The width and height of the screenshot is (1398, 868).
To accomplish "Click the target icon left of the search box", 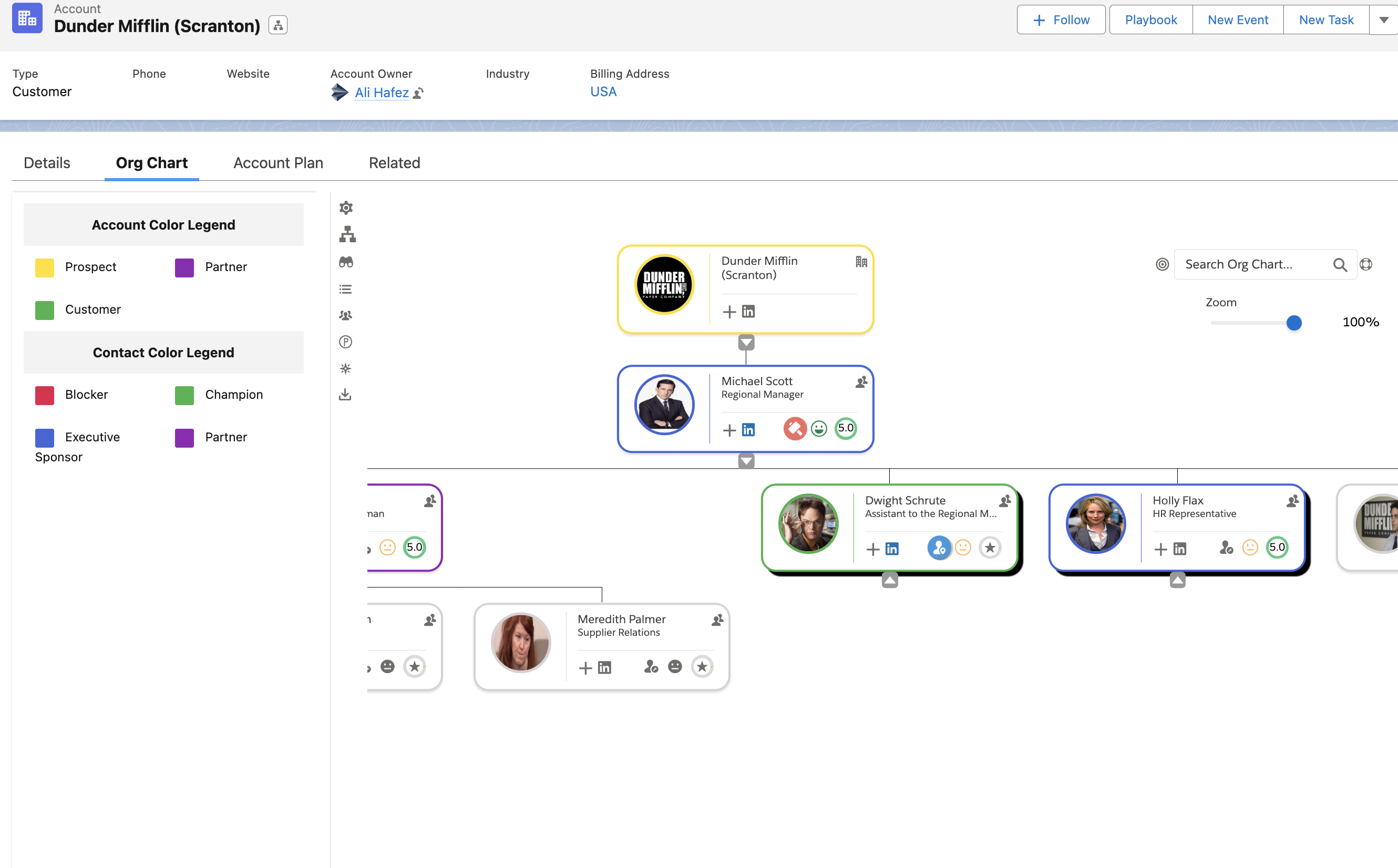I will 1162,264.
